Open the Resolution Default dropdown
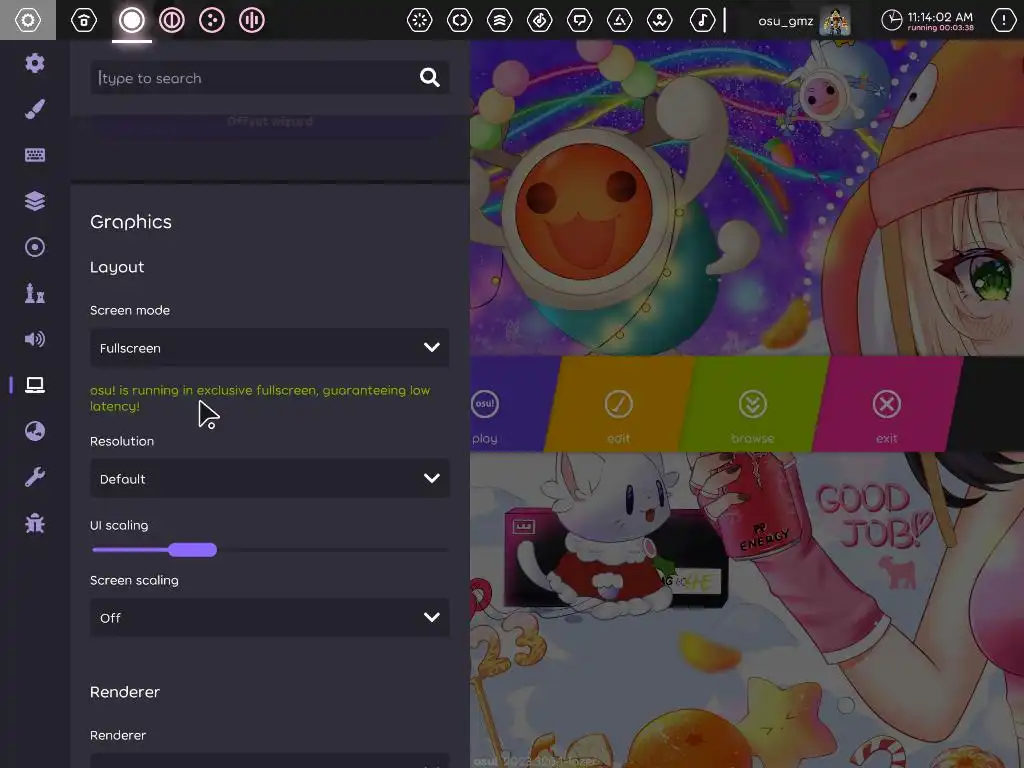 [269, 479]
